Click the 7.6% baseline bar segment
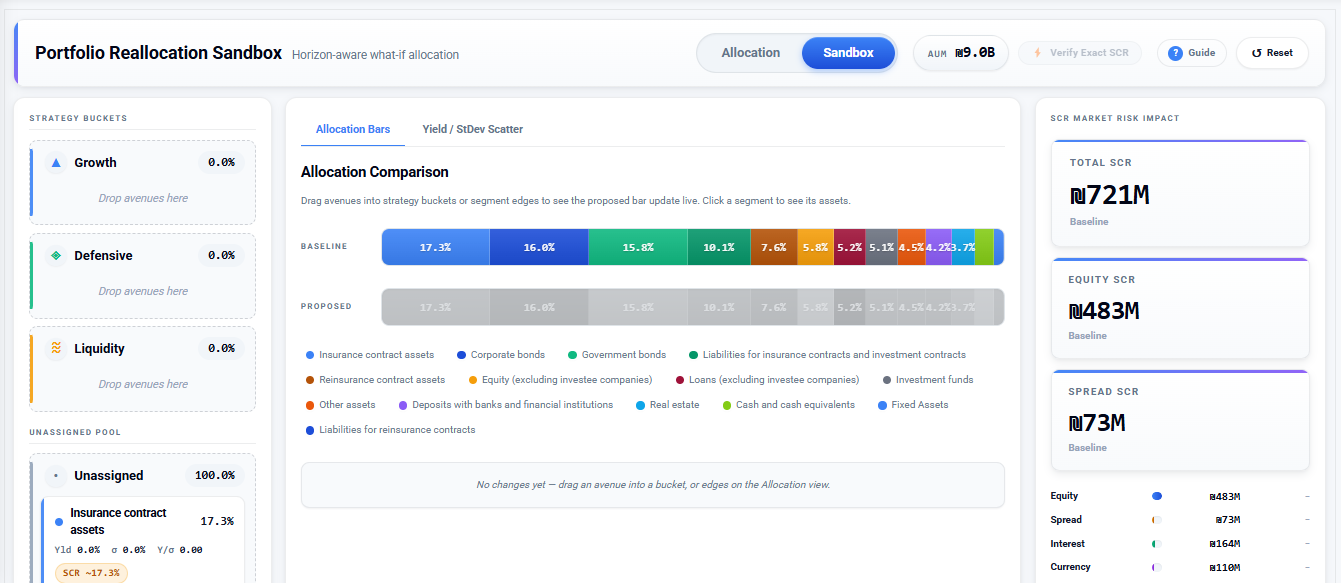1341x583 pixels. point(773,247)
